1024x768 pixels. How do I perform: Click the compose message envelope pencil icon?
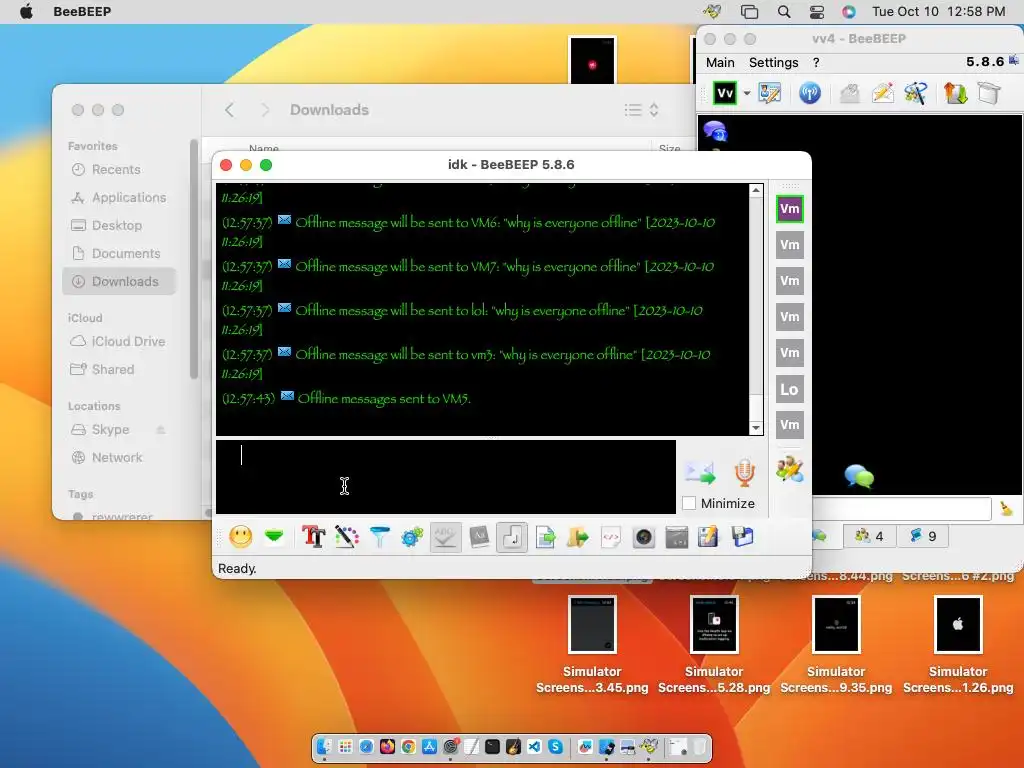(882, 93)
